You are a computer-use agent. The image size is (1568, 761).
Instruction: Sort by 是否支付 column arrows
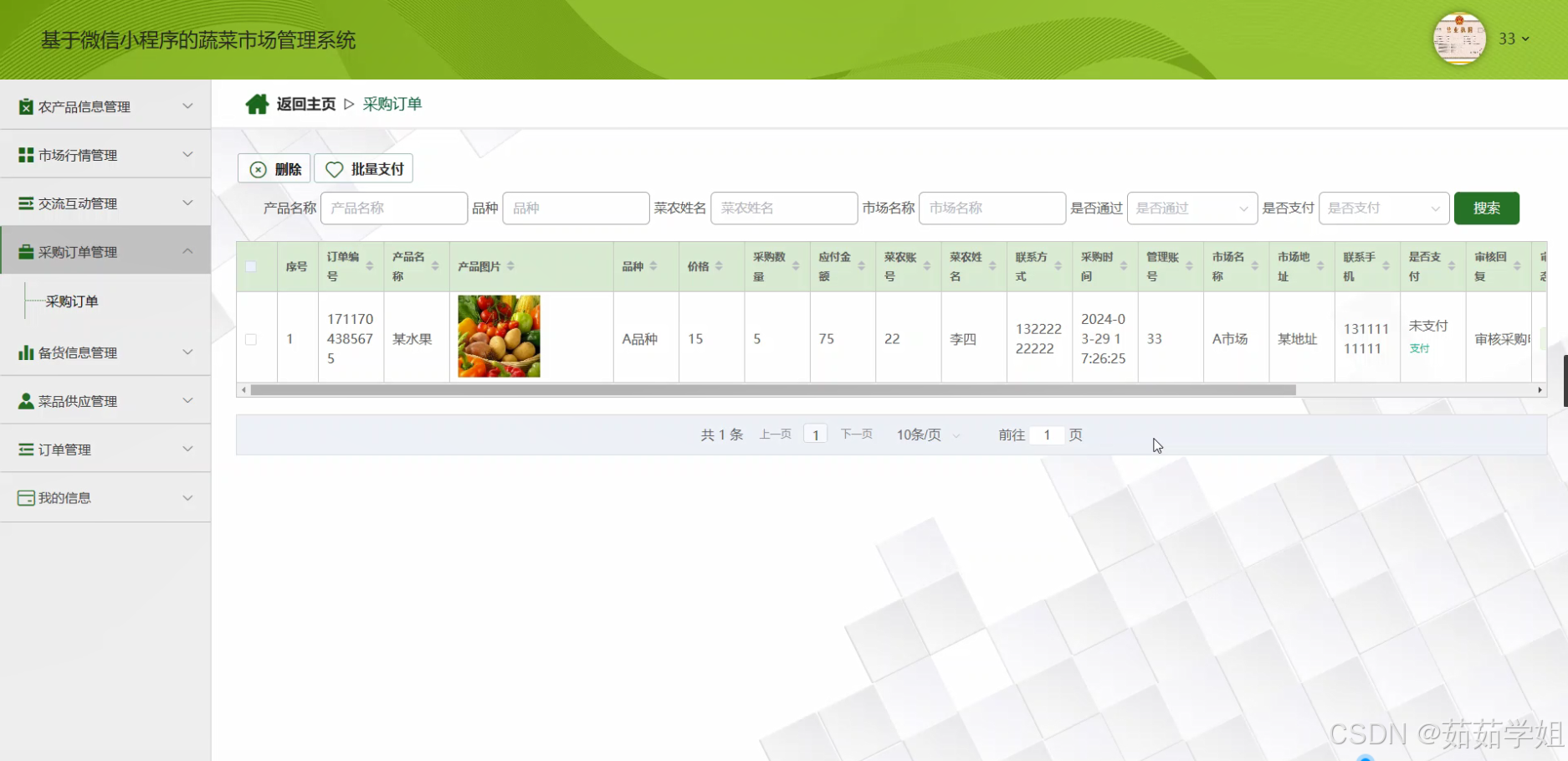1452,266
